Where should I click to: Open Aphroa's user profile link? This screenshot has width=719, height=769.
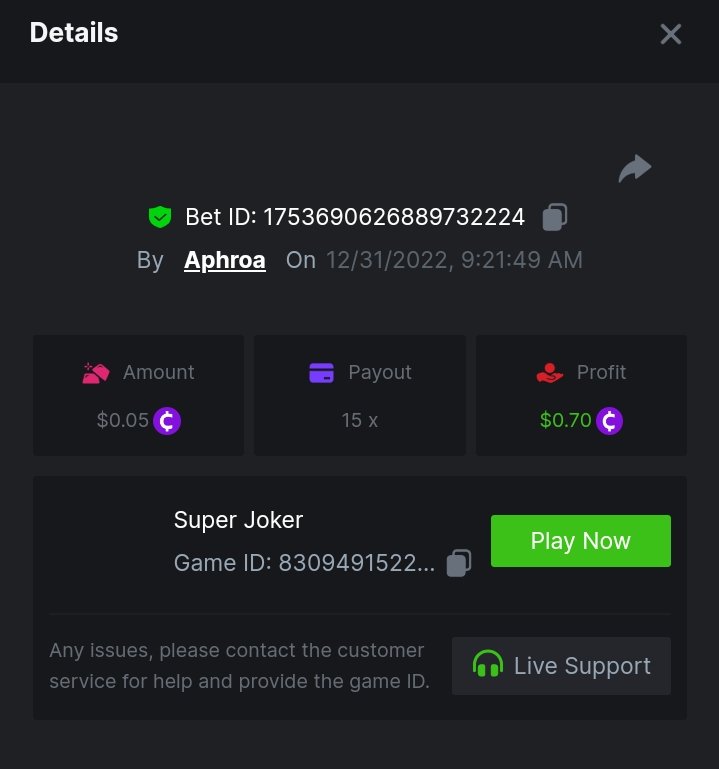point(225,261)
